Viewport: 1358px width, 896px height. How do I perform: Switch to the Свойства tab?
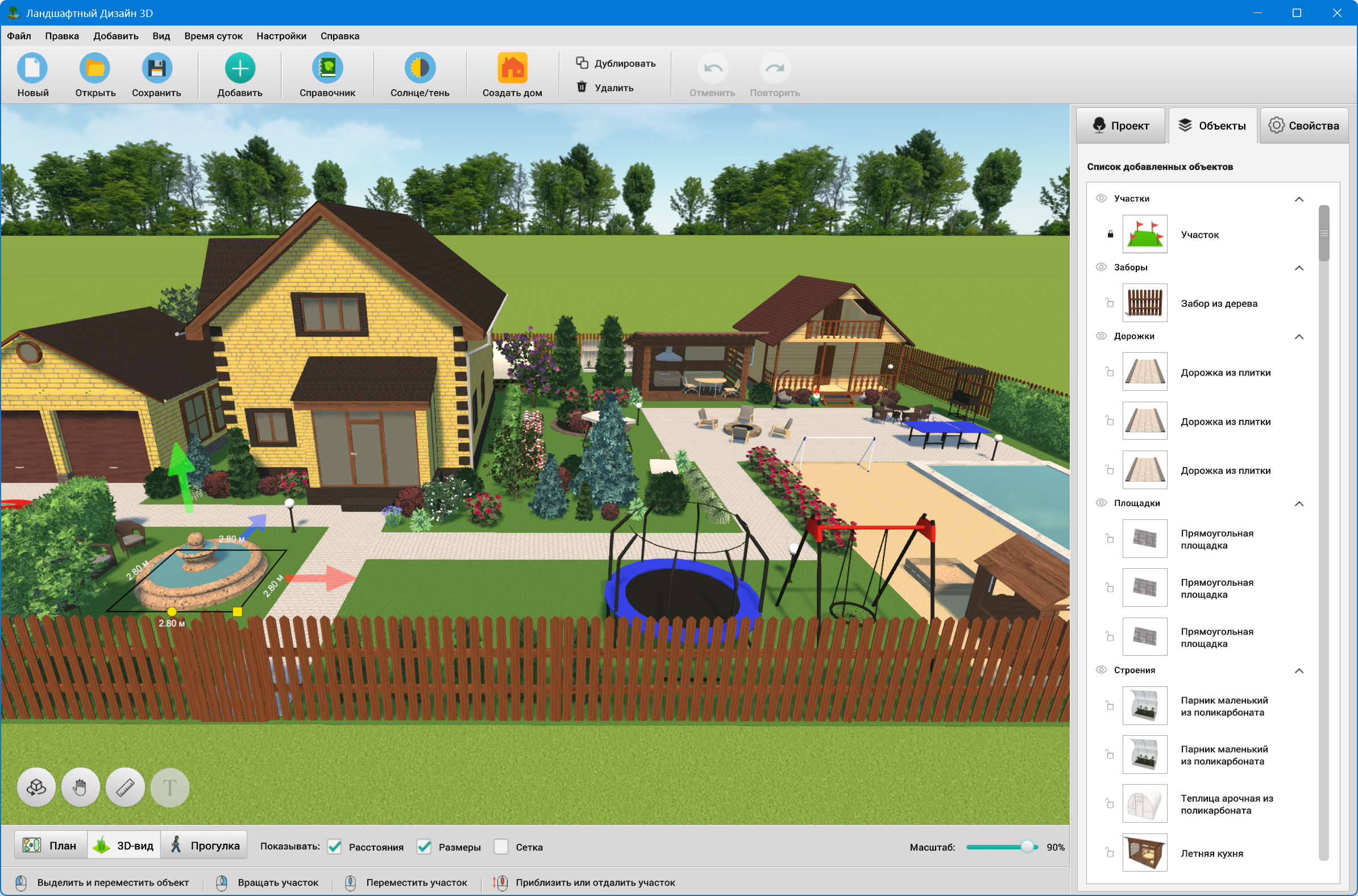pyautogui.click(x=1303, y=126)
